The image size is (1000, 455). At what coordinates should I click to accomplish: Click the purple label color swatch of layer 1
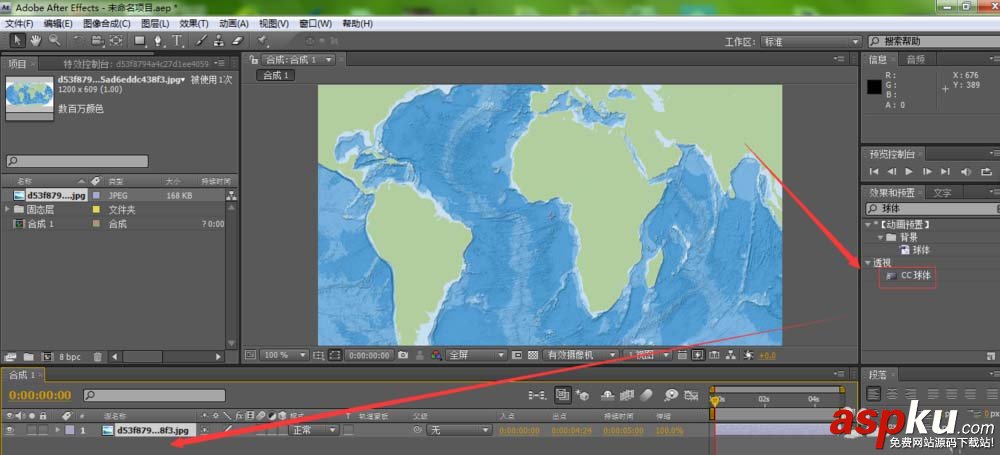coord(70,431)
